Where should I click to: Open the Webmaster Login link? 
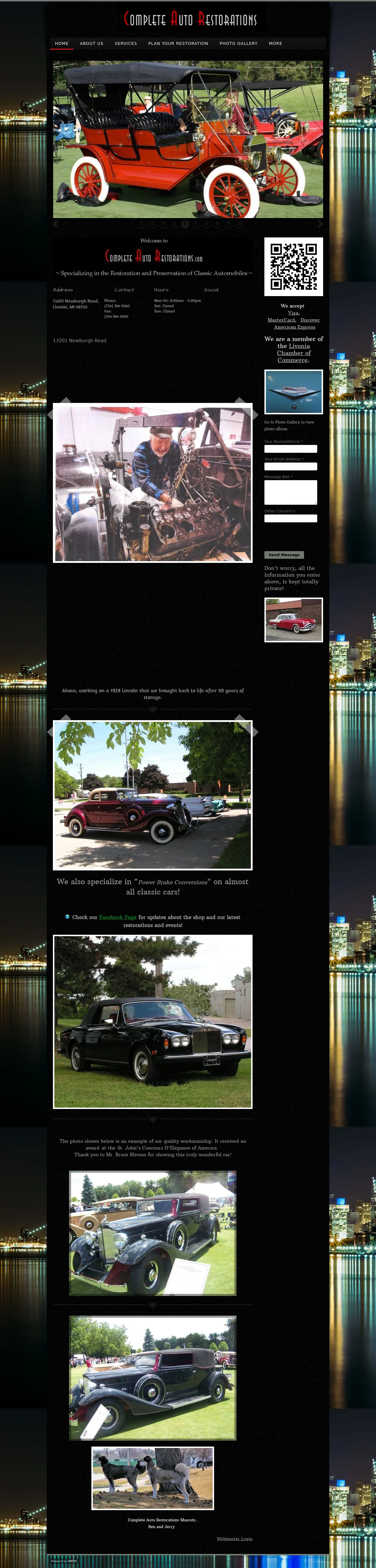[234, 1539]
